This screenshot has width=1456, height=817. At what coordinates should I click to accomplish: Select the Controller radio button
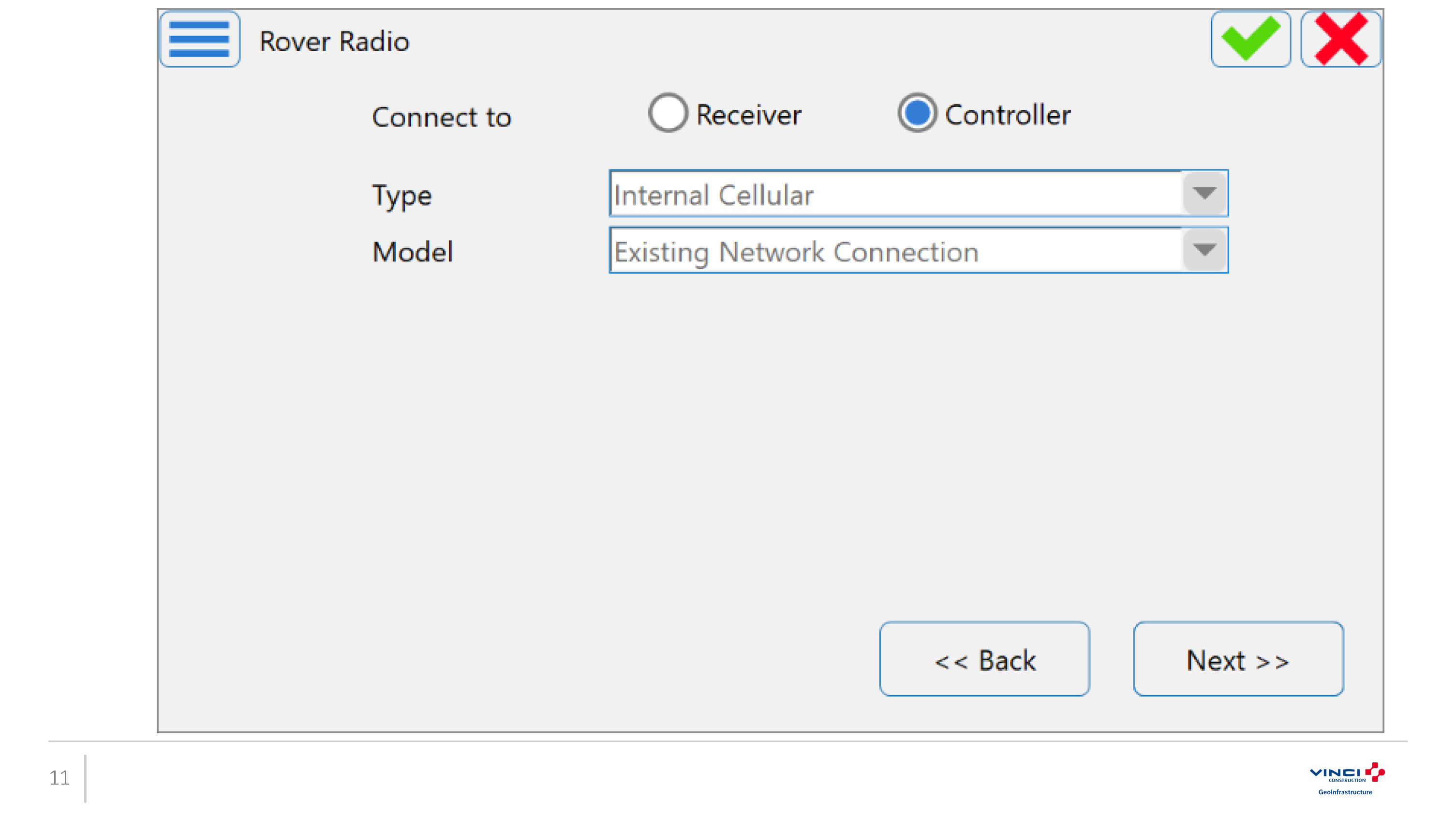[x=917, y=112]
